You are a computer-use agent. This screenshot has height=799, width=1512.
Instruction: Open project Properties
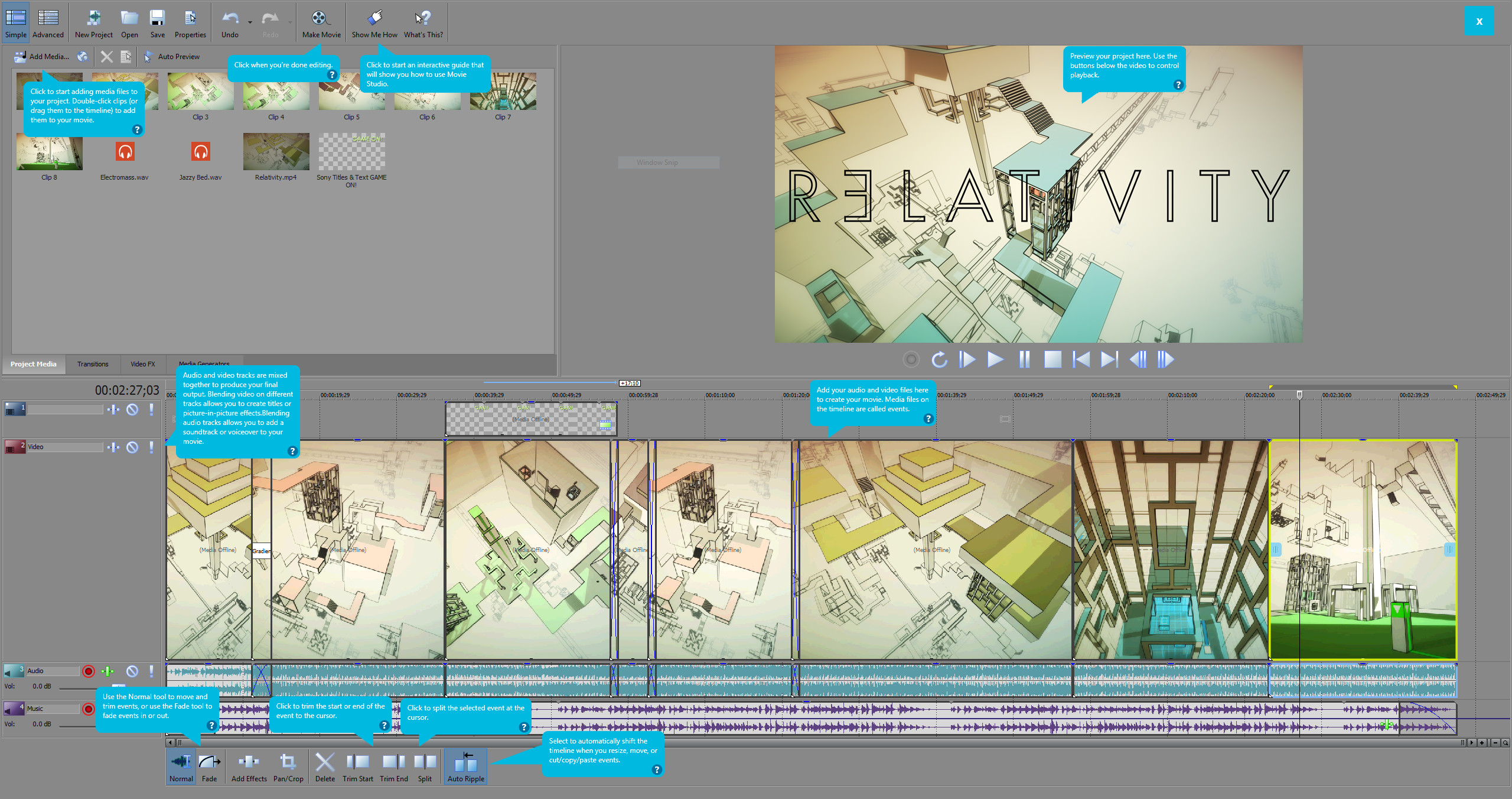coord(190,22)
